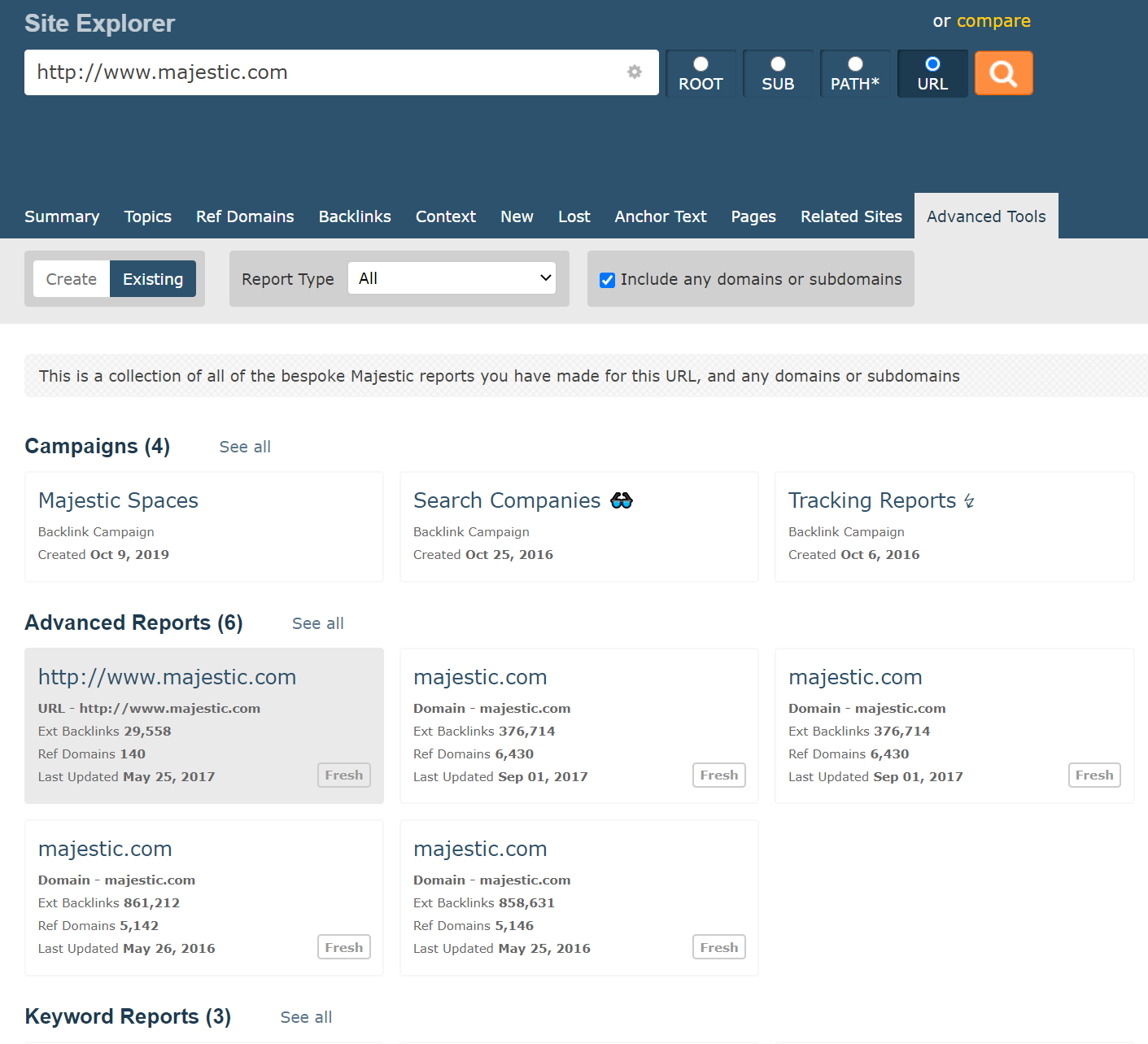
Task: Click See all next to Keyword Reports
Action: [306, 1017]
